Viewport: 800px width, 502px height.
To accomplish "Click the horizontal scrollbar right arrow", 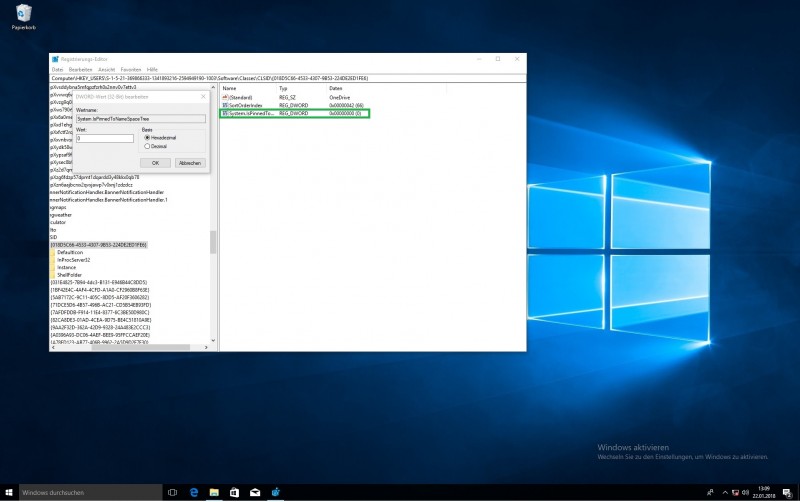I will (x=206, y=347).
